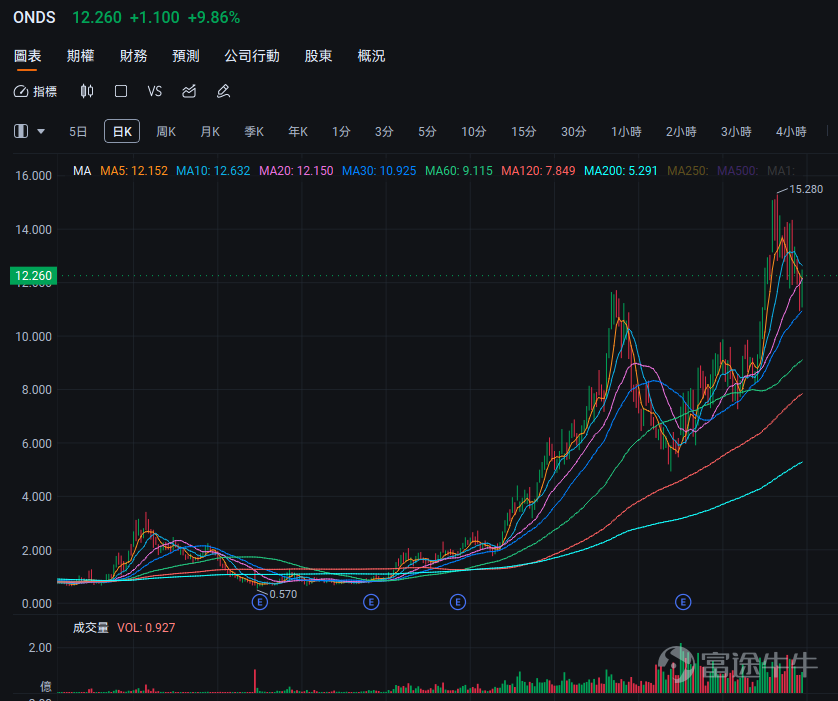Click VOL: 0.927 volume value
Screen dimensions: 838x701
pos(146,628)
